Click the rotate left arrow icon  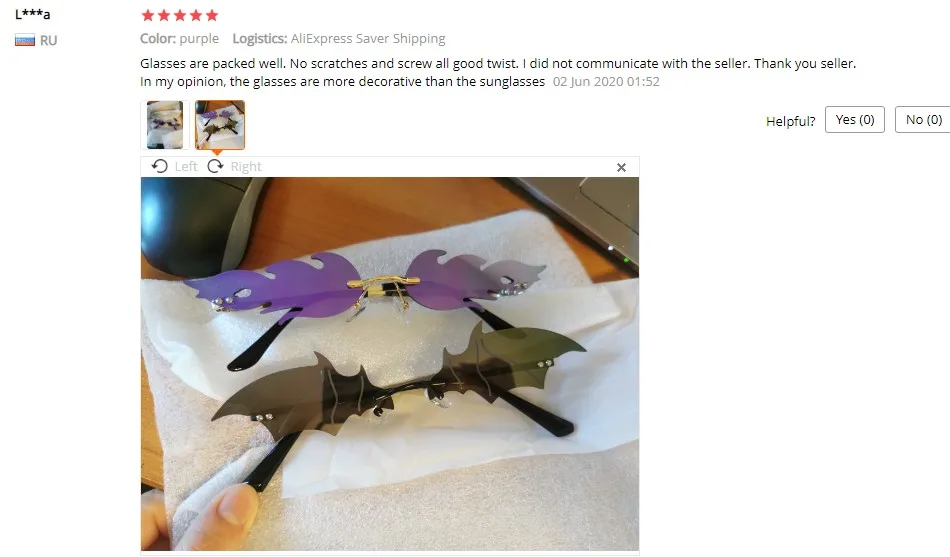(x=160, y=166)
